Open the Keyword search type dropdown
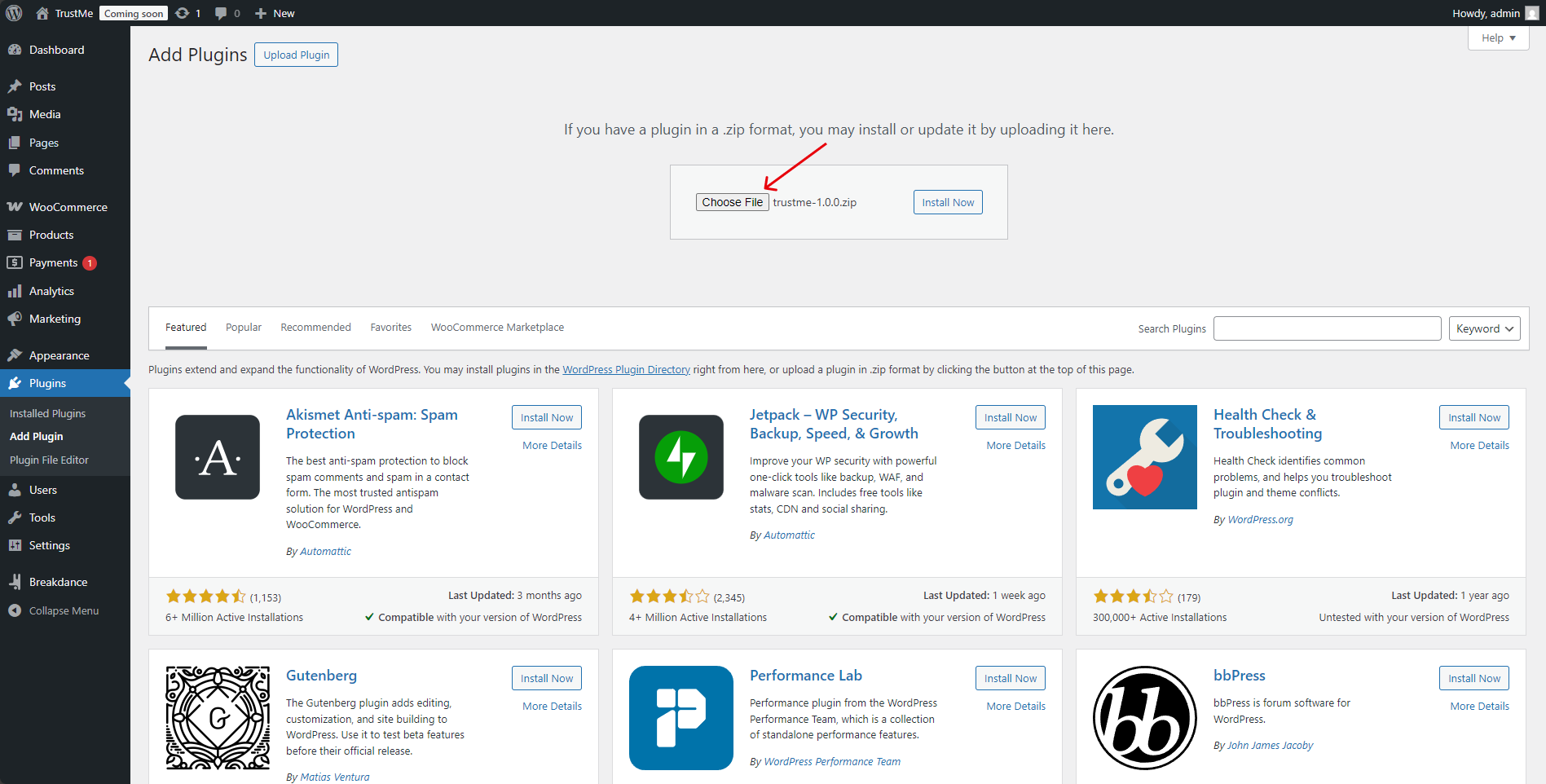The image size is (1546, 784). (1484, 328)
